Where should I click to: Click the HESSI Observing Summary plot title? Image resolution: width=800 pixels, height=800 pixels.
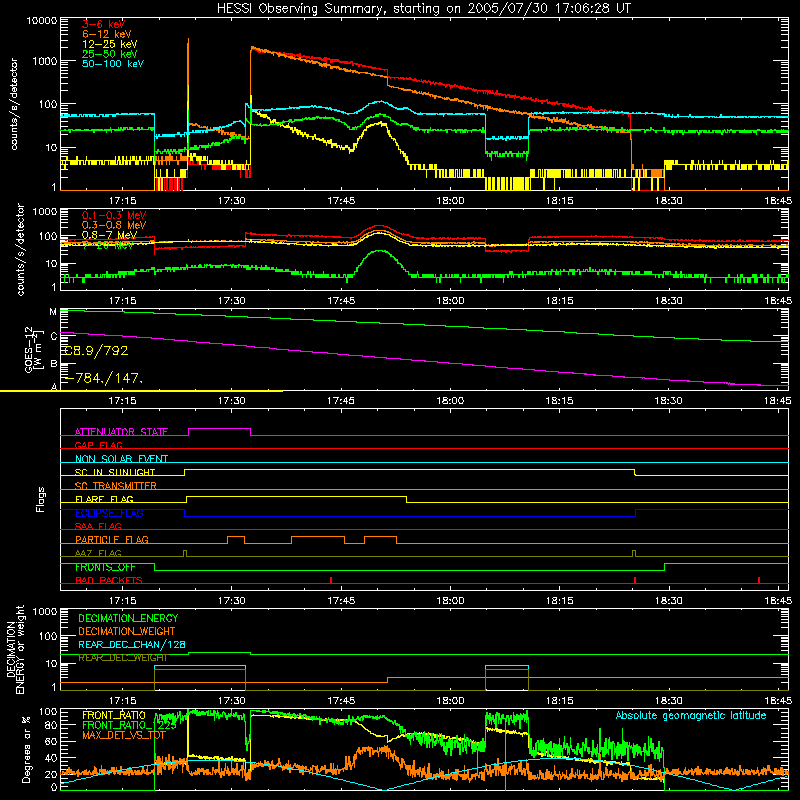tap(423, 9)
